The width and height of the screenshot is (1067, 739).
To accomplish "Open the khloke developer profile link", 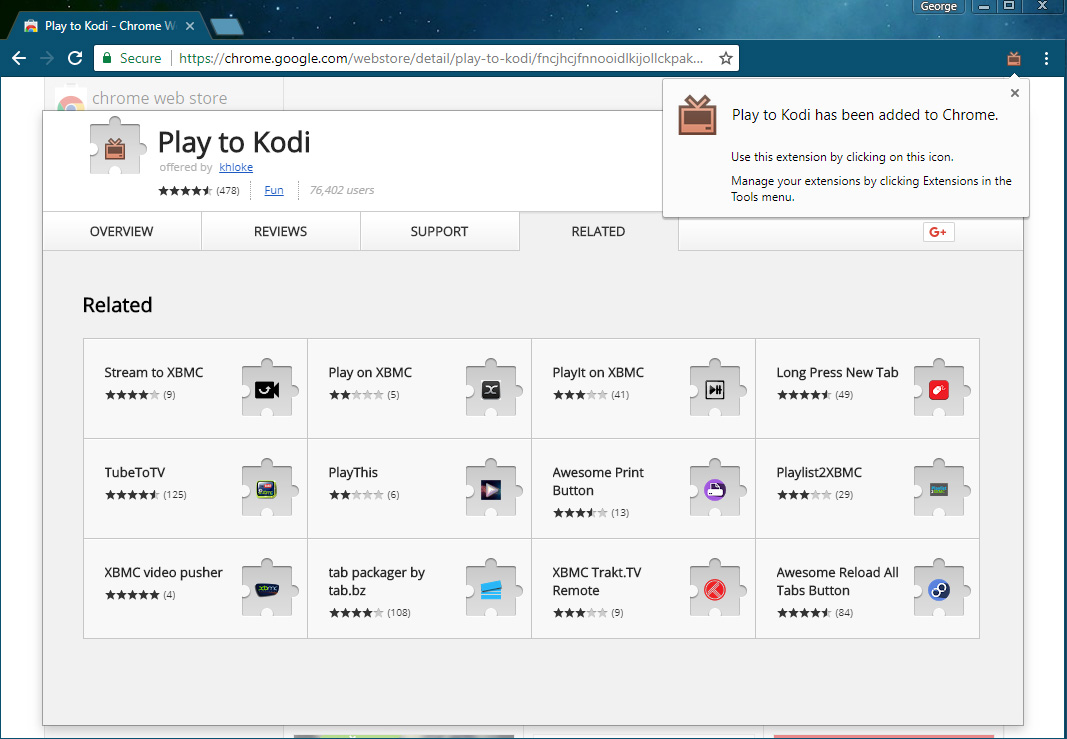I will (235, 167).
